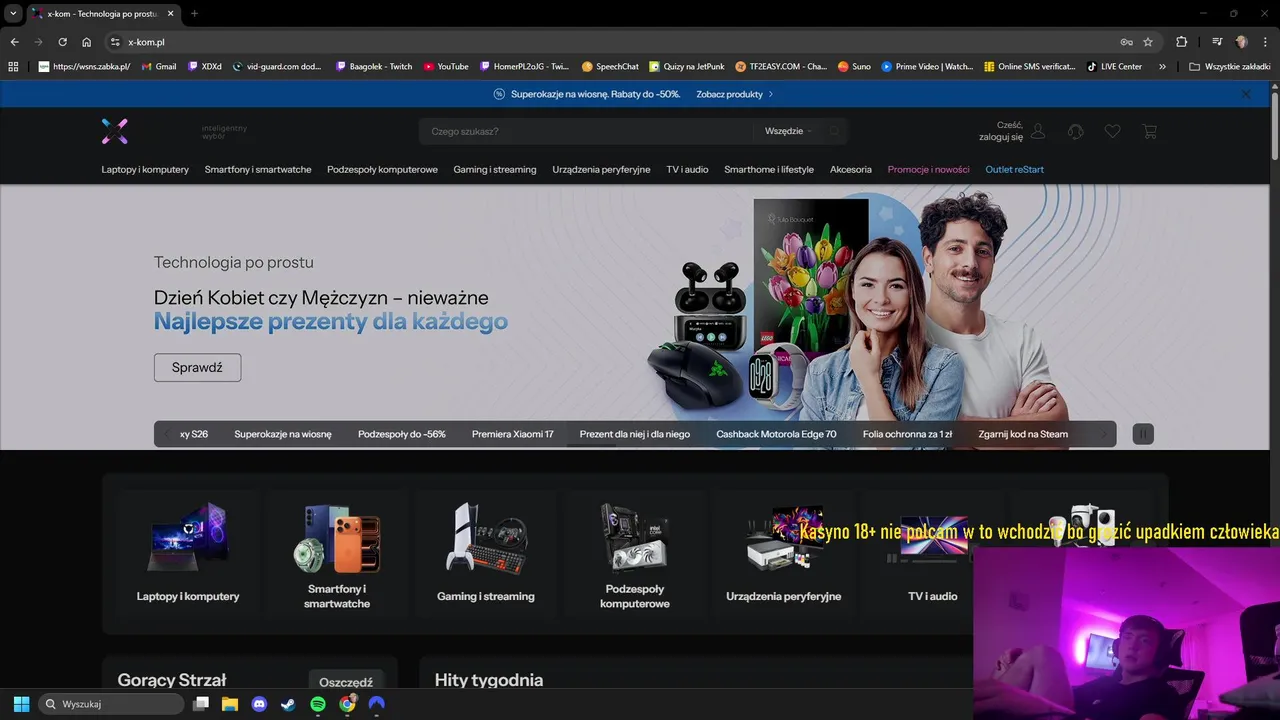Open the Laptopy i komputery menu
This screenshot has height=720, width=1280.
pos(145,170)
